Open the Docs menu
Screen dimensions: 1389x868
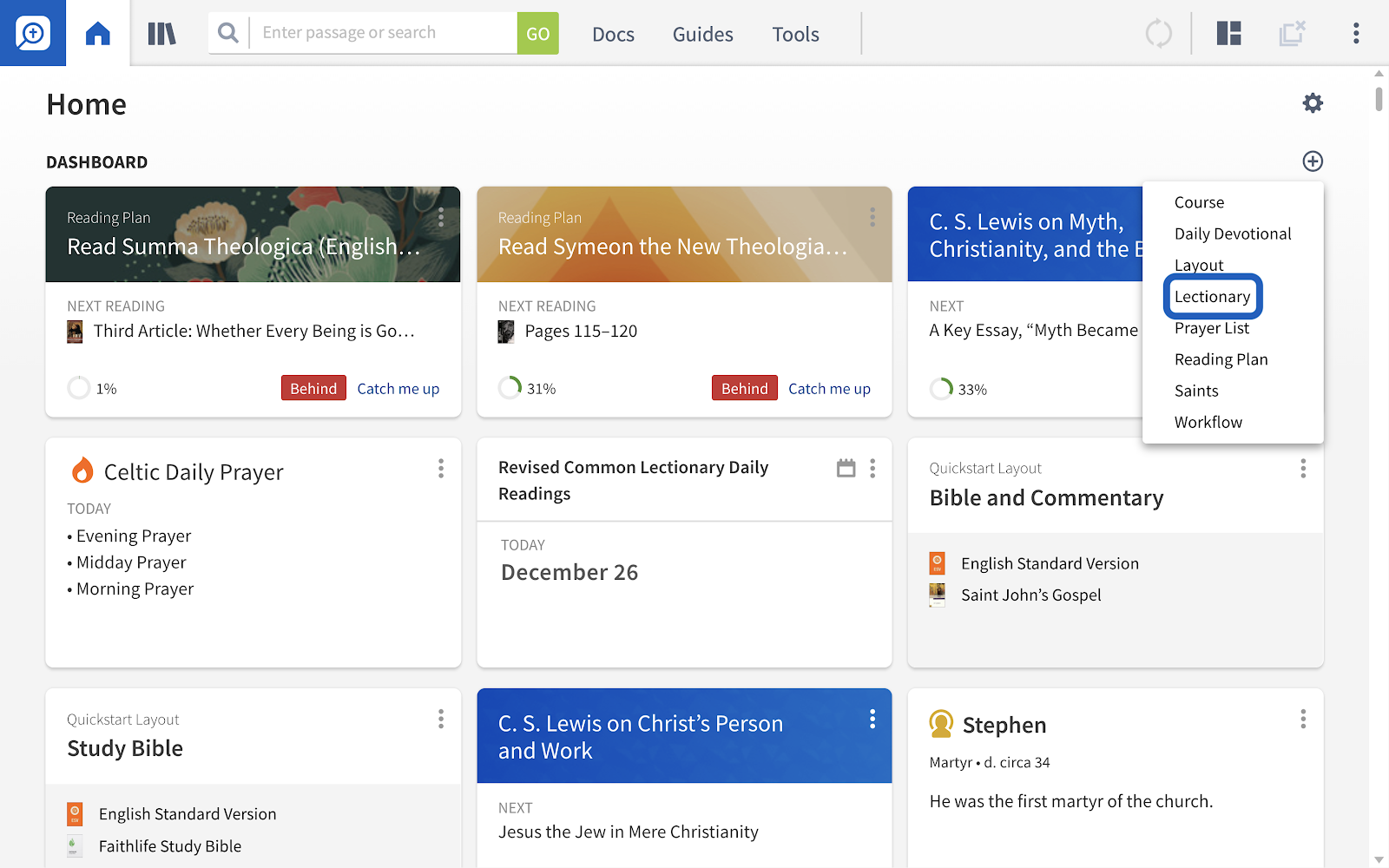point(613,34)
